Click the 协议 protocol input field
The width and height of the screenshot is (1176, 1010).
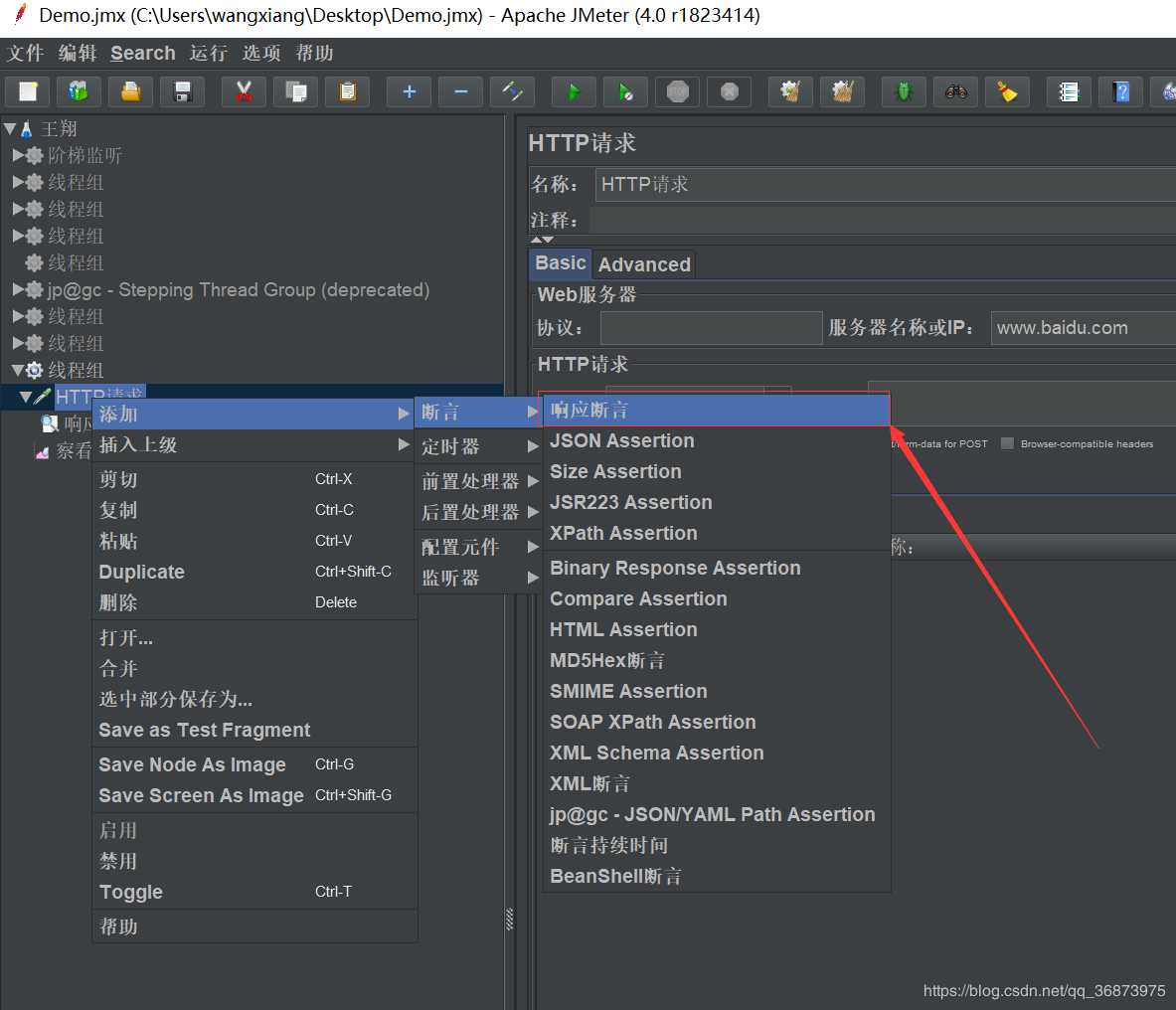click(711, 328)
